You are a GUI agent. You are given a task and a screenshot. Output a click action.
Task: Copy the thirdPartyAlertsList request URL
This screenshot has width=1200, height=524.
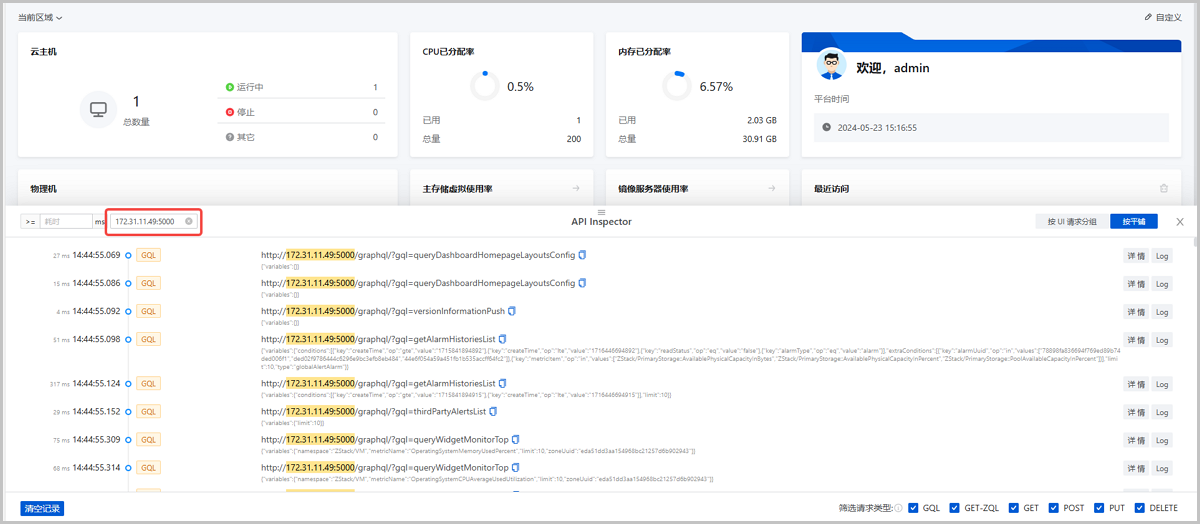click(493, 411)
